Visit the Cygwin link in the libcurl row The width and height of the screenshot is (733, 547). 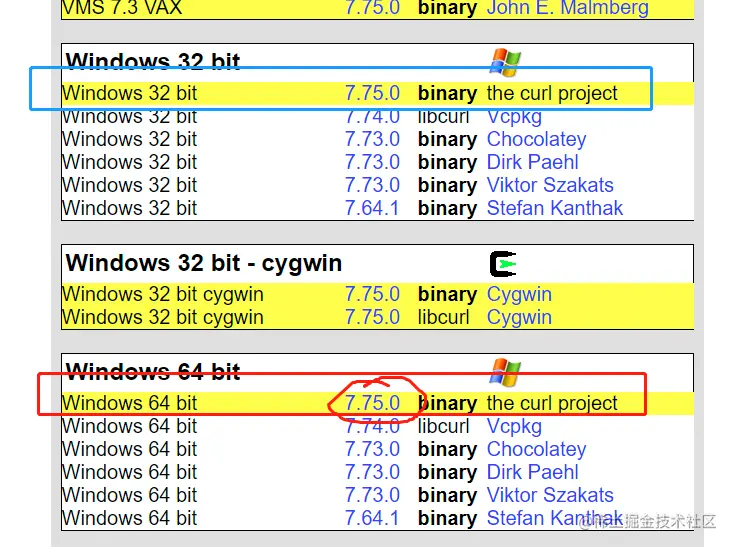[x=519, y=317]
